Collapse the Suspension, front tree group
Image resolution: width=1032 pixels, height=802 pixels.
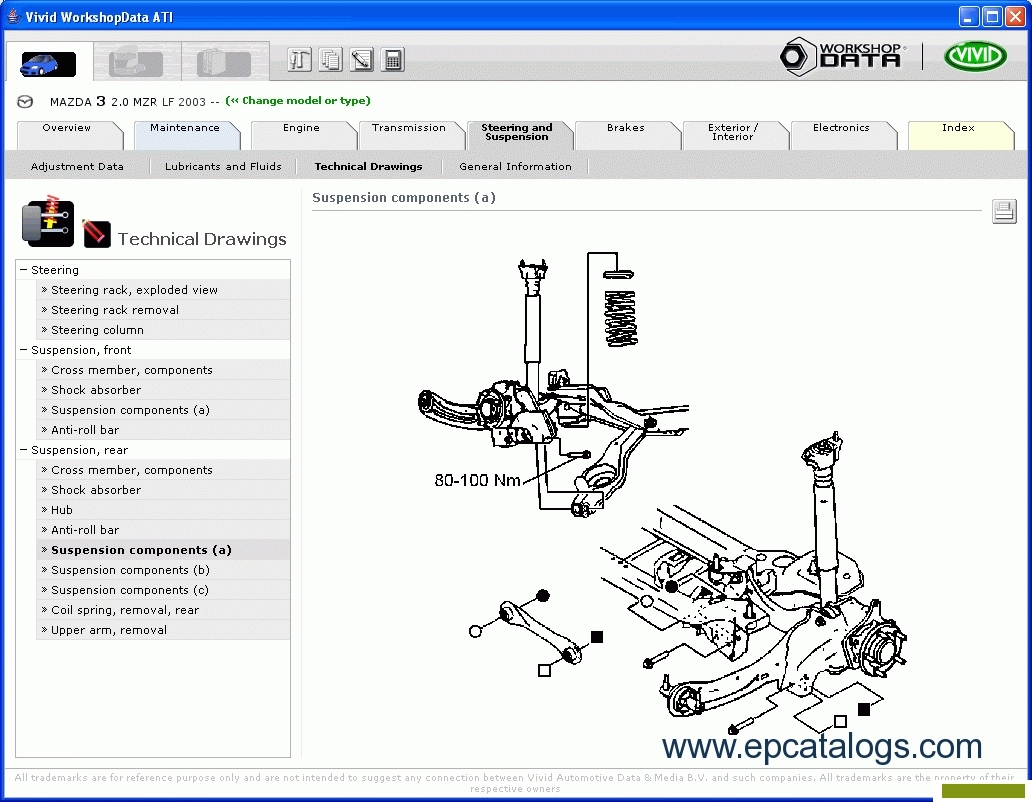coord(24,350)
